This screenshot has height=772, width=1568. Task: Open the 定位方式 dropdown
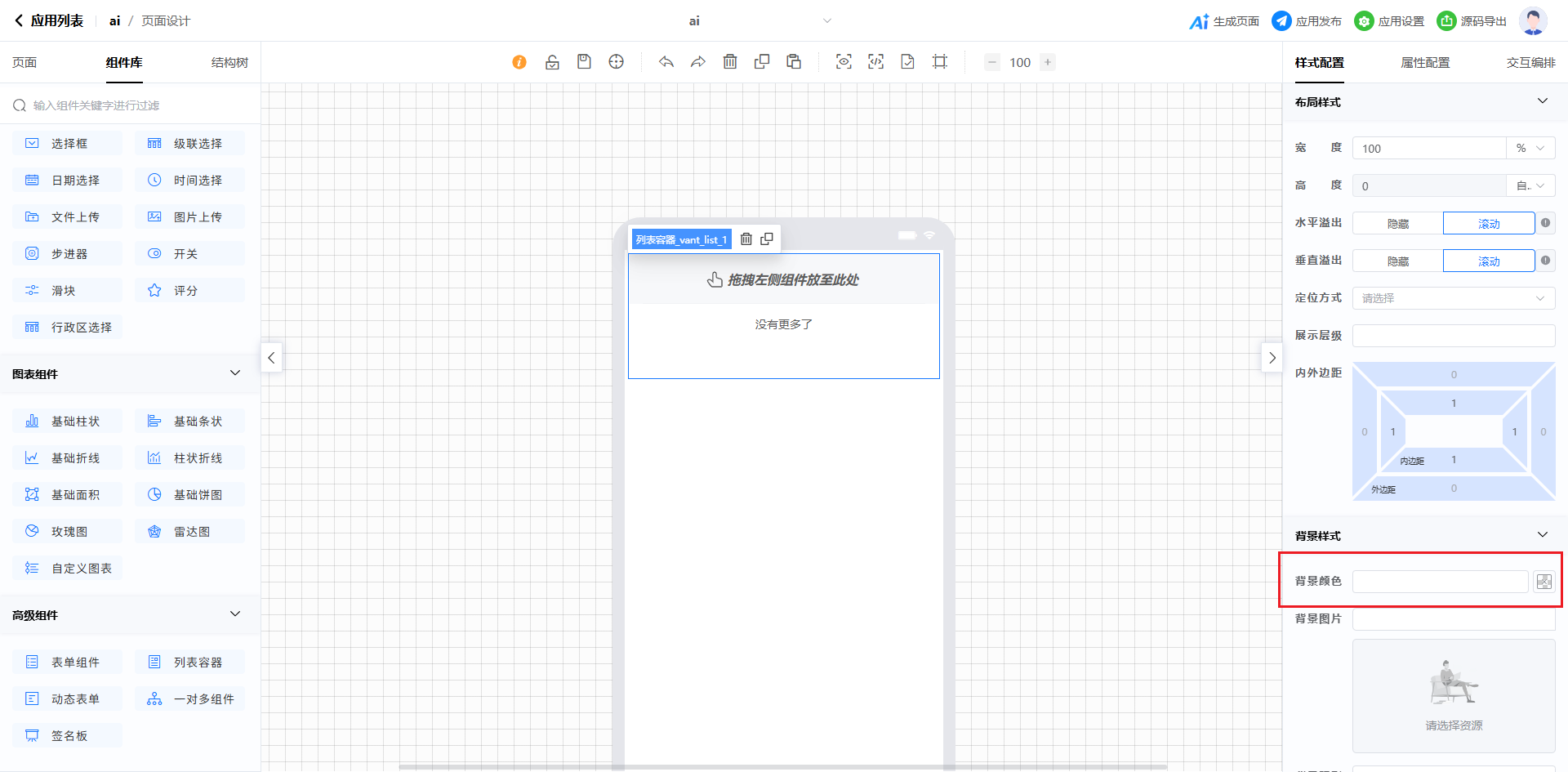click(x=1453, y=298)
